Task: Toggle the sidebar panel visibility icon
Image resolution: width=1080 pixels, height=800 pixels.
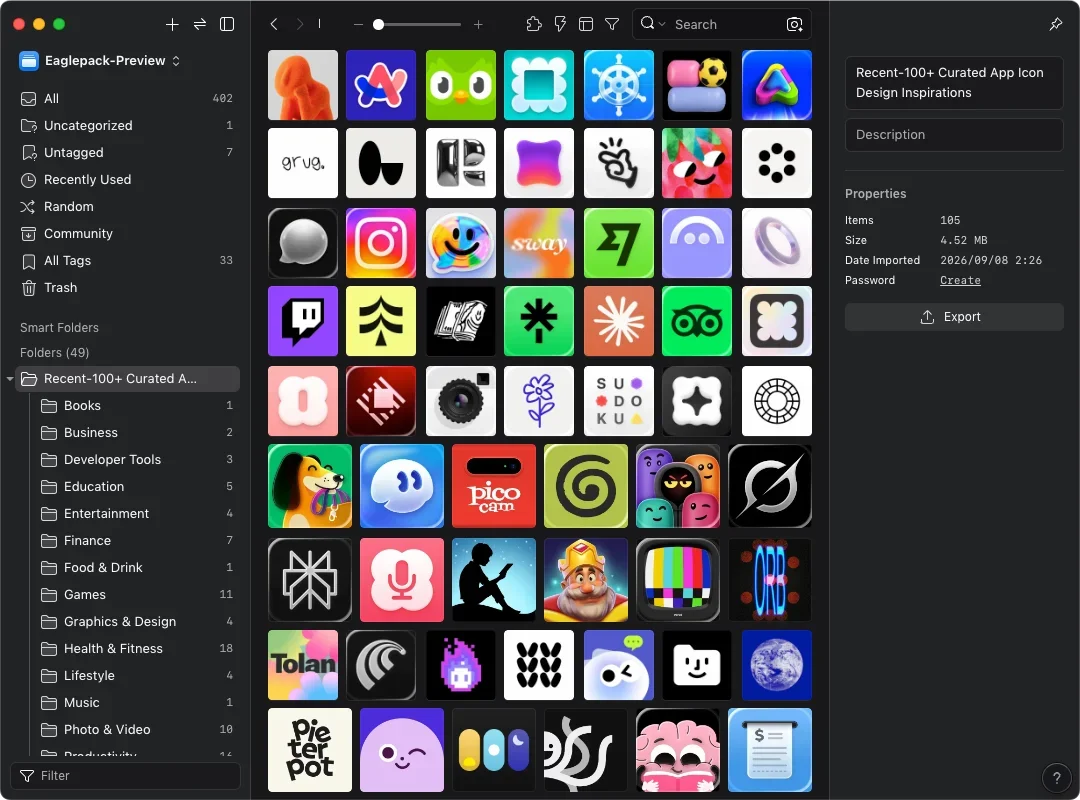Action: (x=227, y=25)
